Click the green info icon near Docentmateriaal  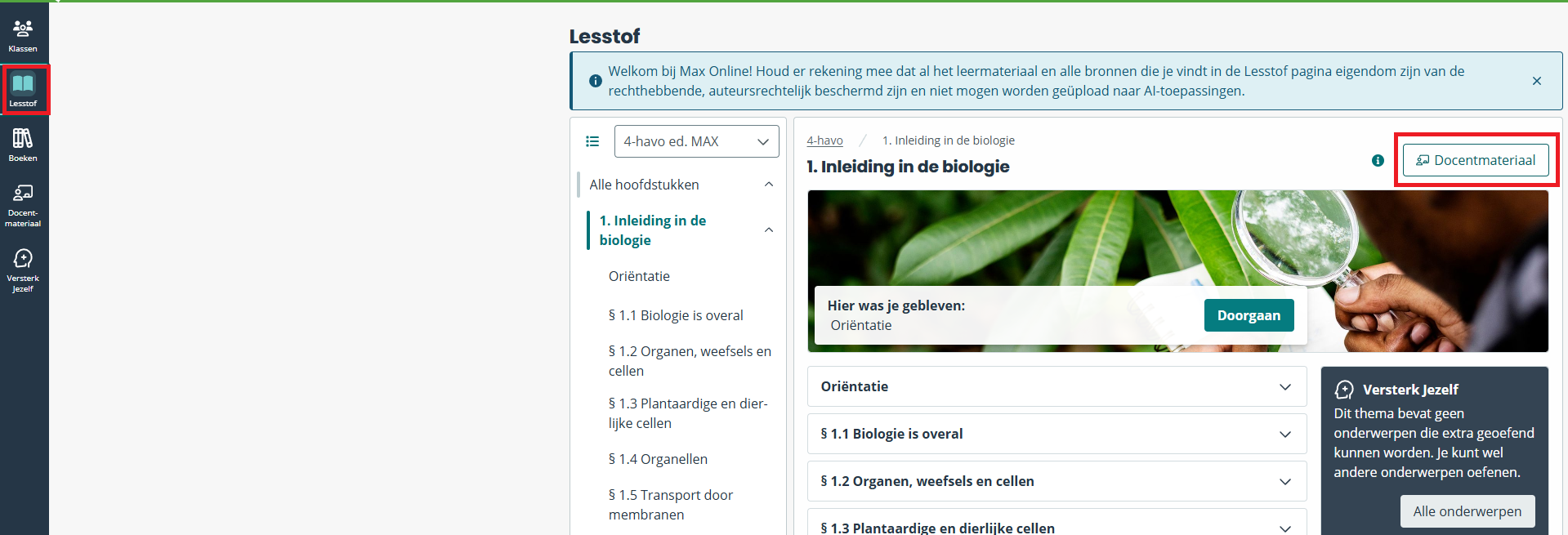(1378, 160)
